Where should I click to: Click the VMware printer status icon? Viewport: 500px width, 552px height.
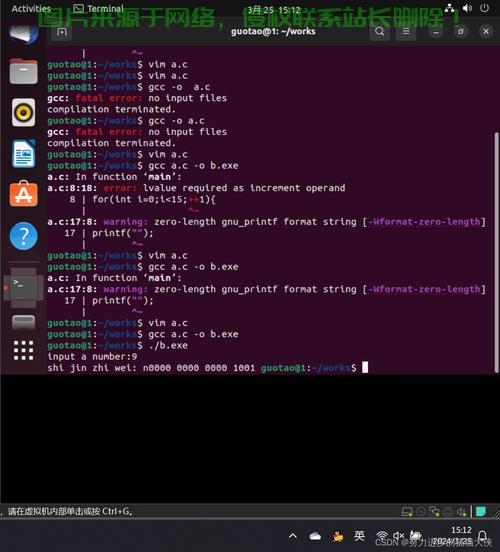[x=448, y=512]
